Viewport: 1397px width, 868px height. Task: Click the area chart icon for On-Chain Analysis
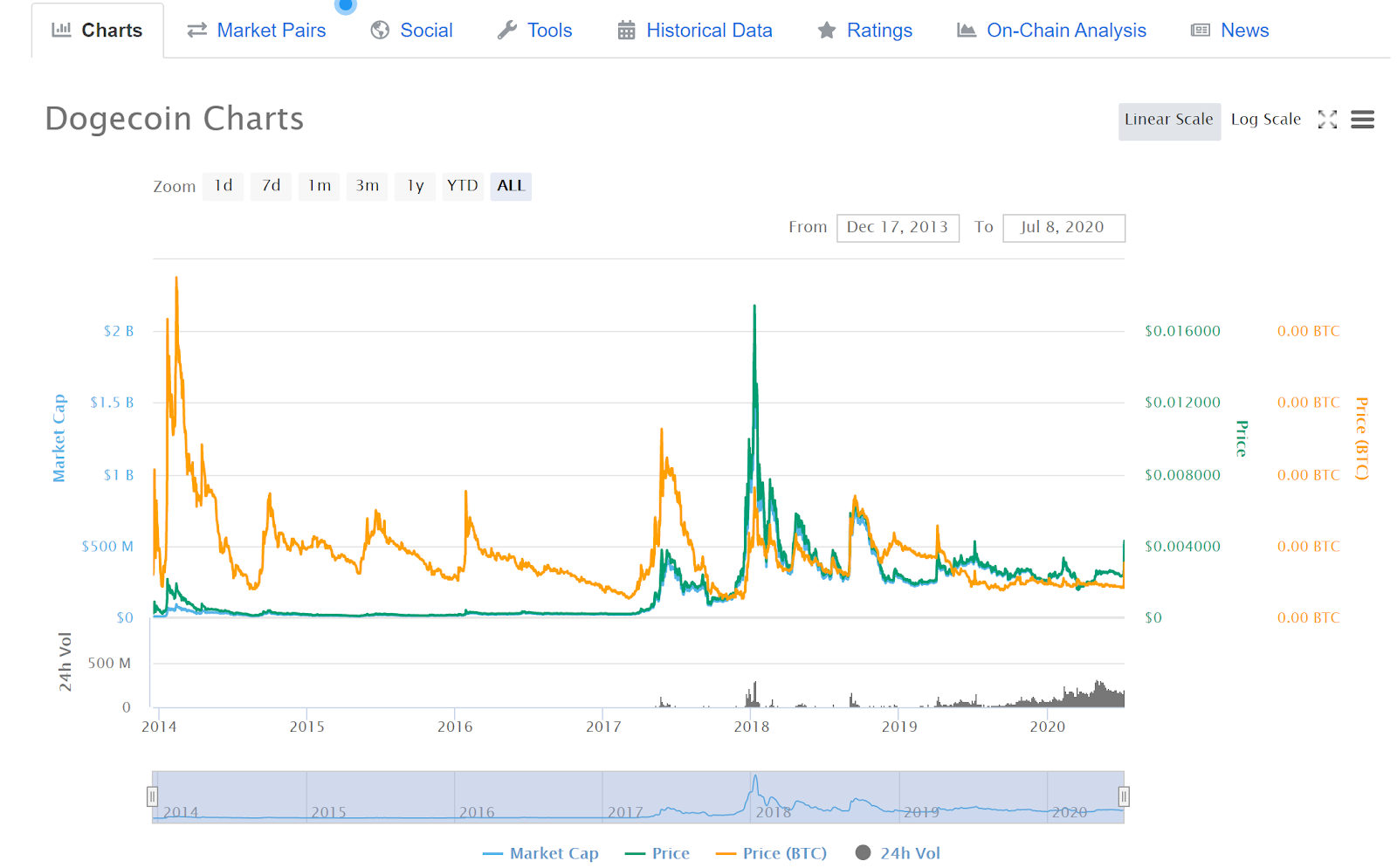click(967, 31)
